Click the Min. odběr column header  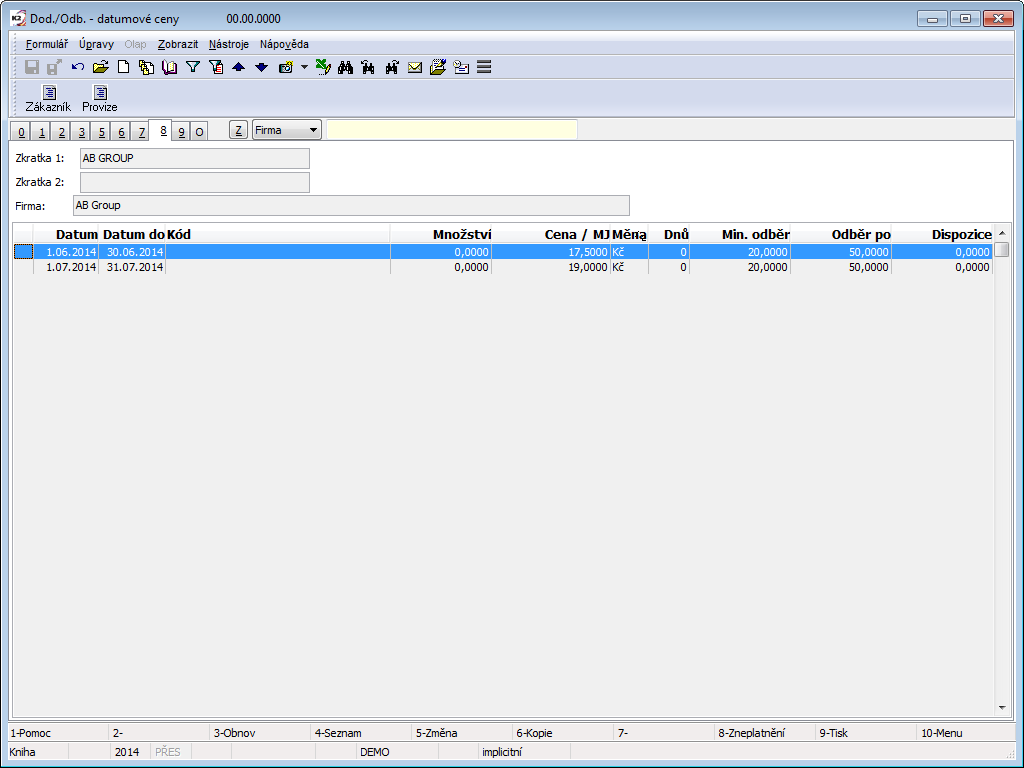[x=740, y=234]
